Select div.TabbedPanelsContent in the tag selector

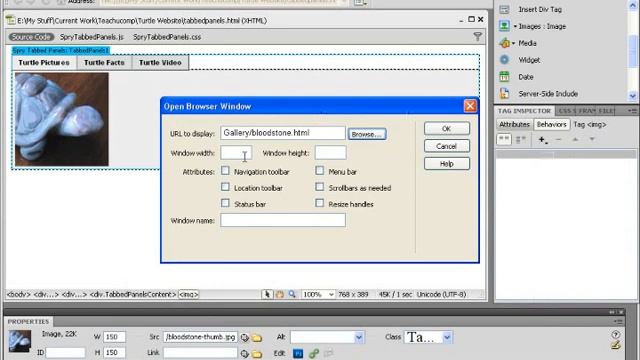point(133,294)
